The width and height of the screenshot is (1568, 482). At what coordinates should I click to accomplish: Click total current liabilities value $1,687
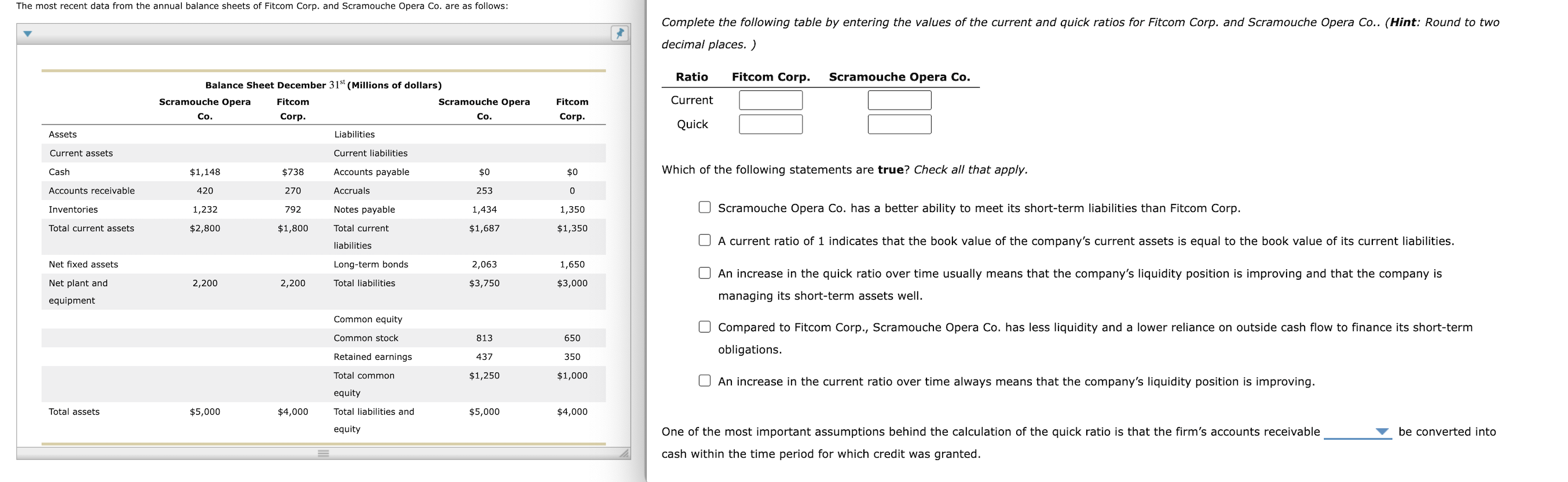tap(485, 228)
